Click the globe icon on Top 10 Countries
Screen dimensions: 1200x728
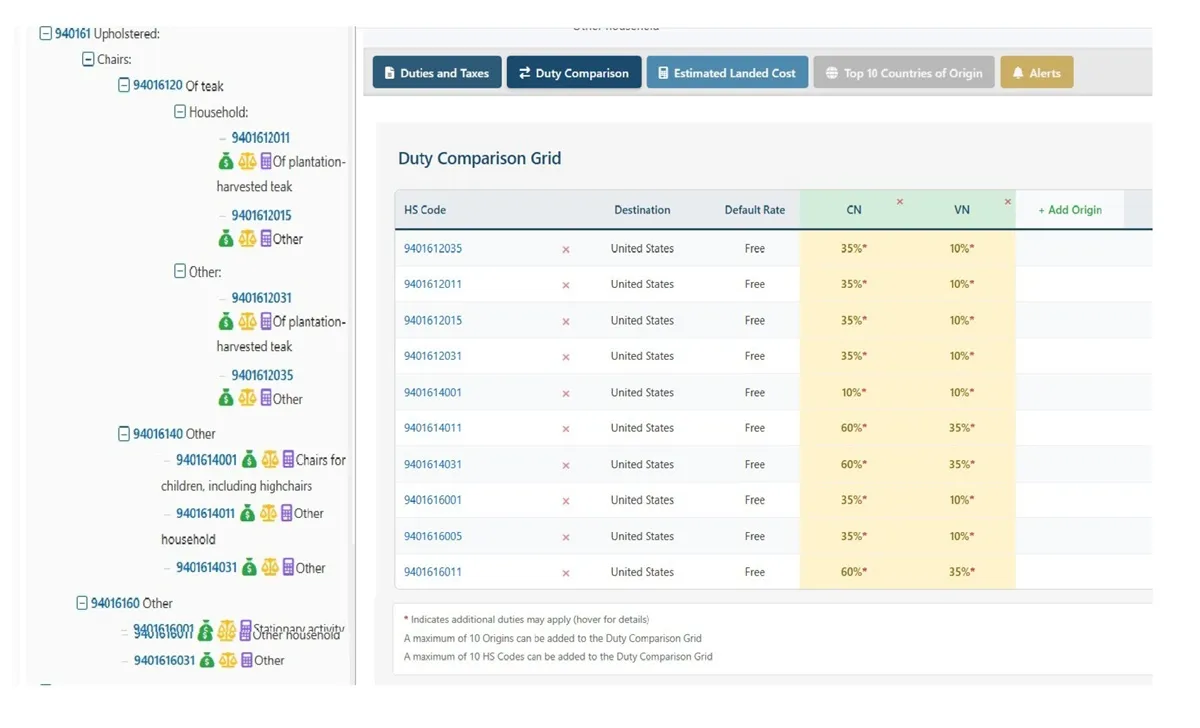[832, 71]
